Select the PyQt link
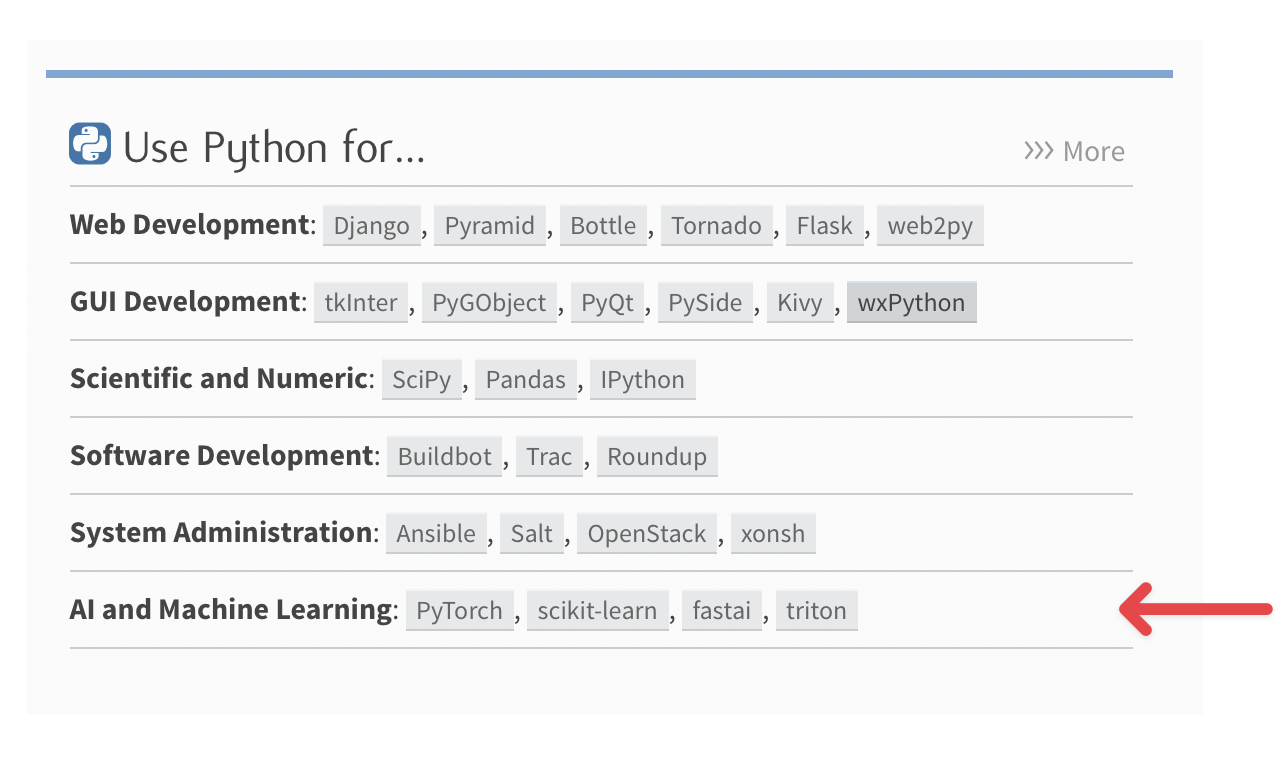Screen dimensions: 1286x758 pyautogui.click(x=607, y=302)
